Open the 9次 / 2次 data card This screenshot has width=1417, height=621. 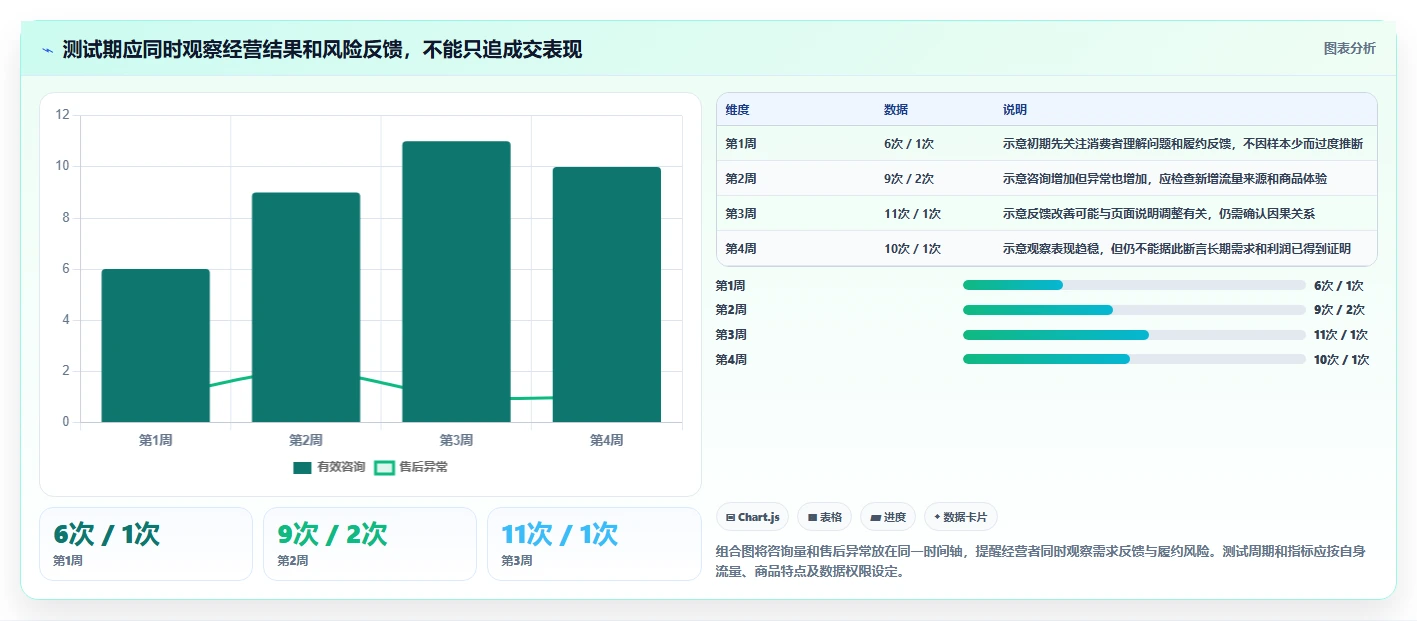point(370,544)
